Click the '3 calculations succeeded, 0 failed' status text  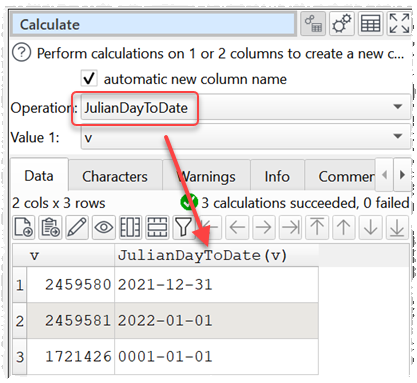[x=305, y=203]
